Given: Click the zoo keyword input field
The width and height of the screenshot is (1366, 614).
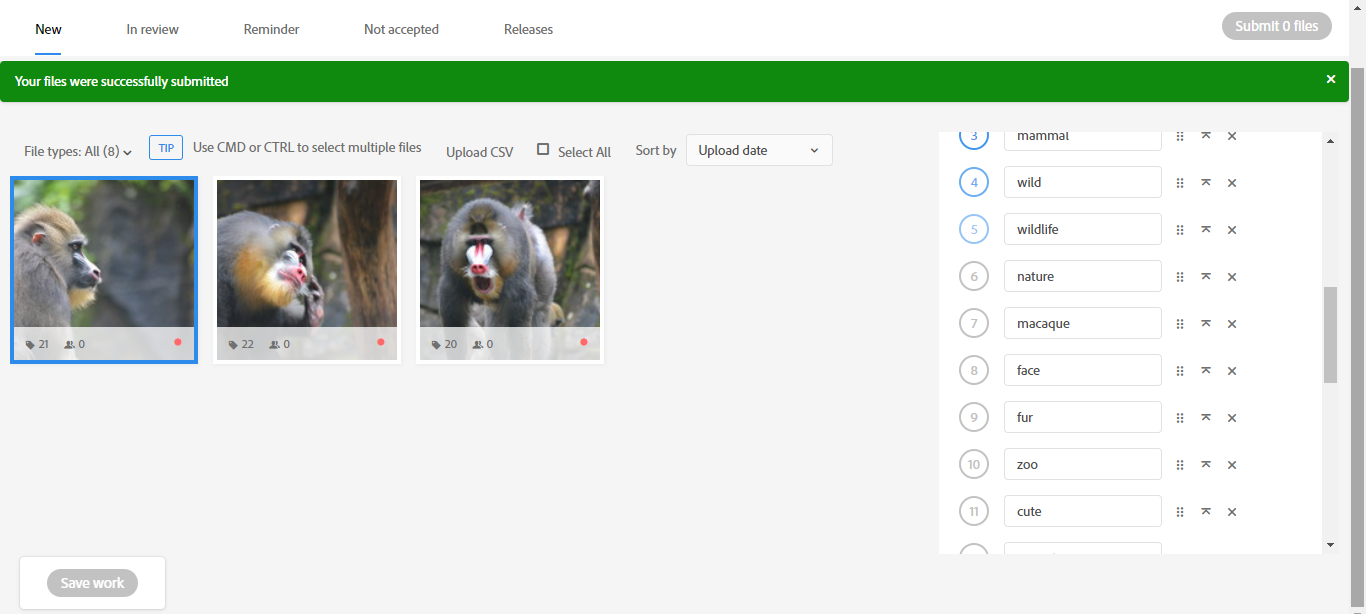Looking at the screenshot, I should click(1083, 464).
